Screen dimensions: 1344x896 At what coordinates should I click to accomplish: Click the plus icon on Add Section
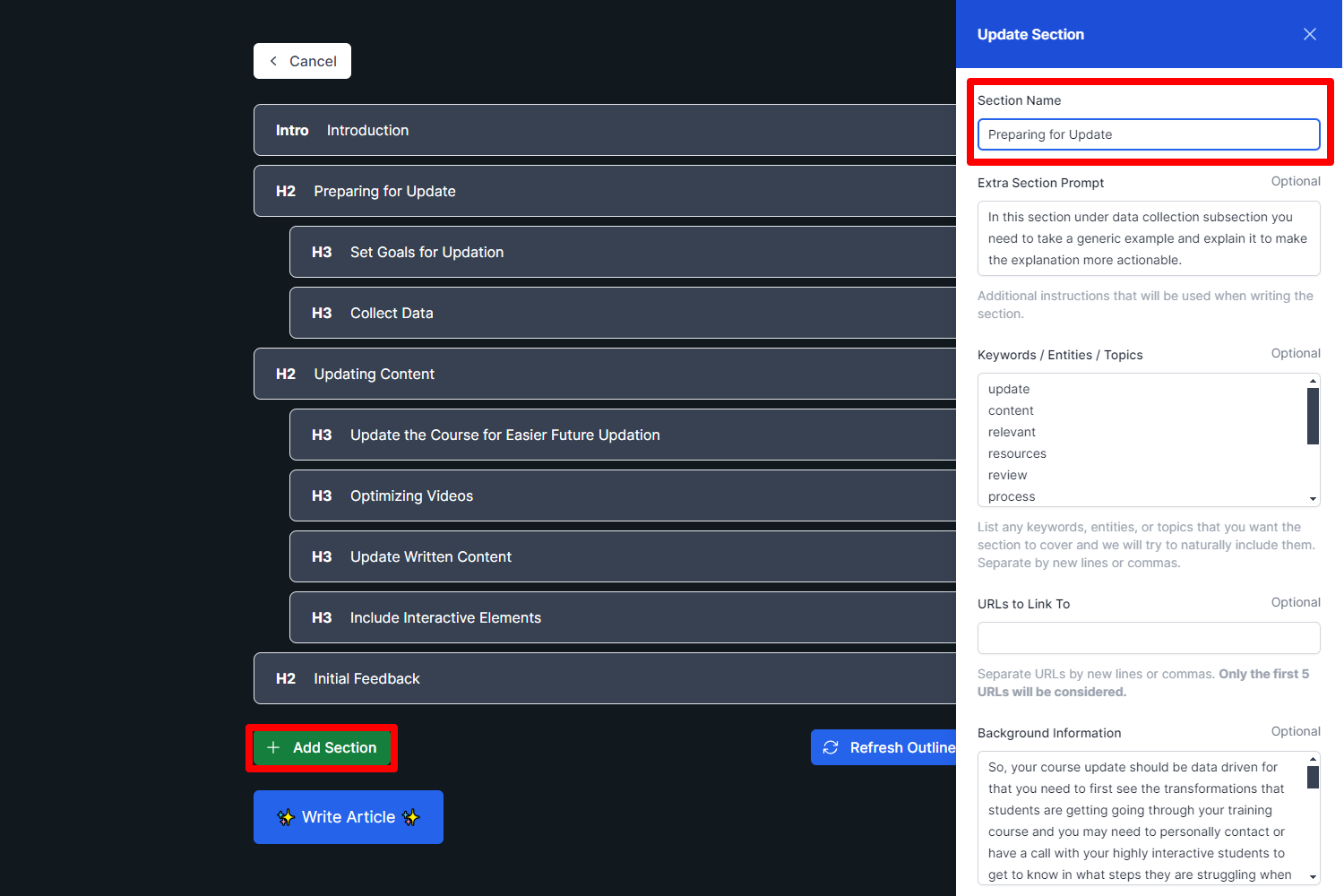click(x=273, y=747)
